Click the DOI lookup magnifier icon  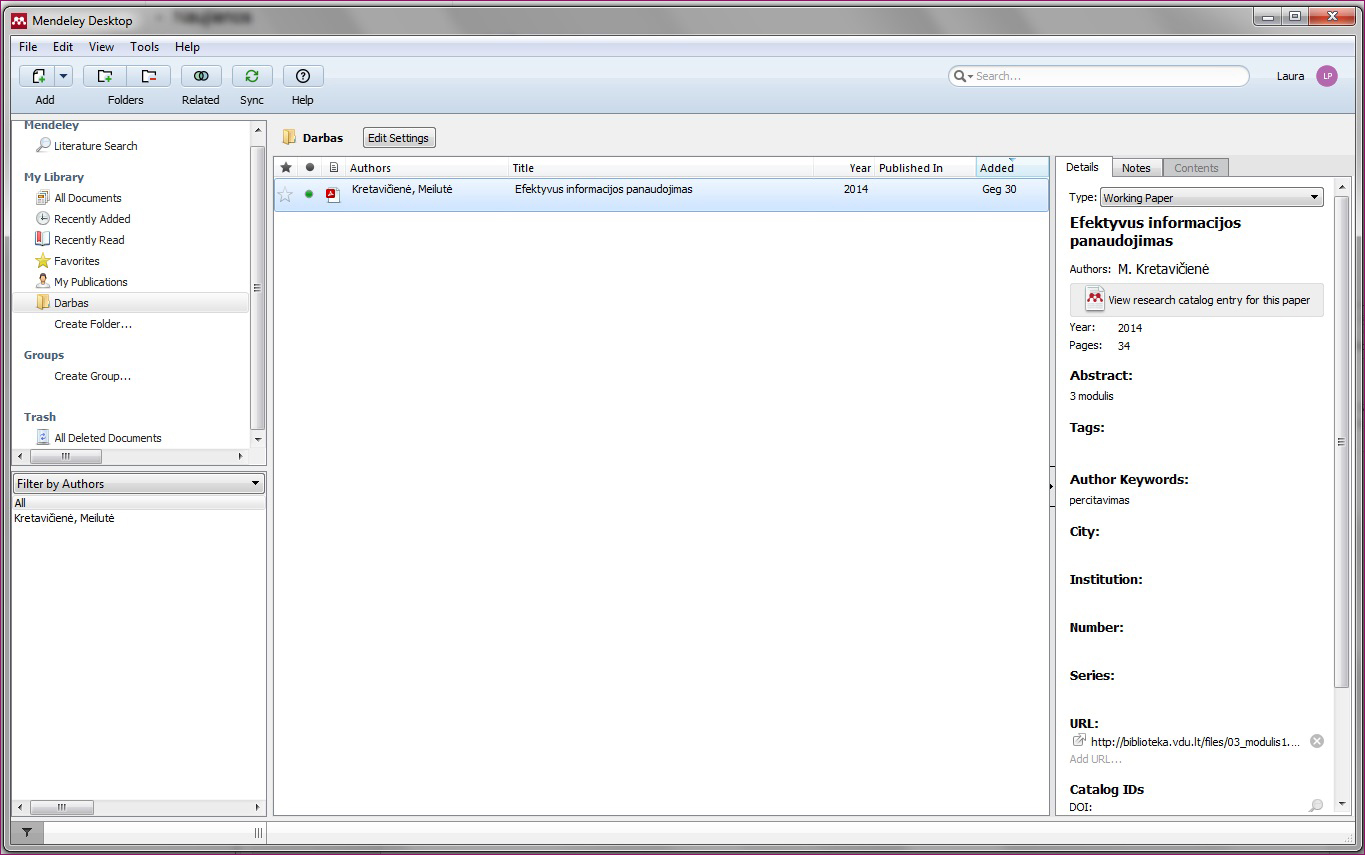pos(1316,806)
